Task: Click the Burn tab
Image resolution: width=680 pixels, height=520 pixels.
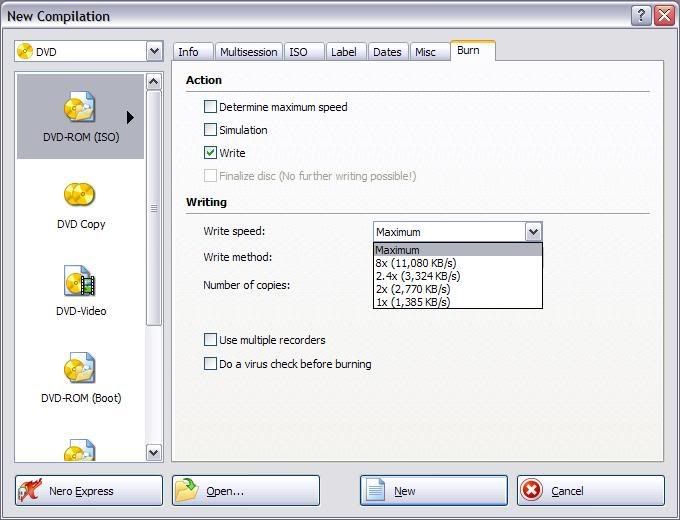Action: tap(473, 51)
